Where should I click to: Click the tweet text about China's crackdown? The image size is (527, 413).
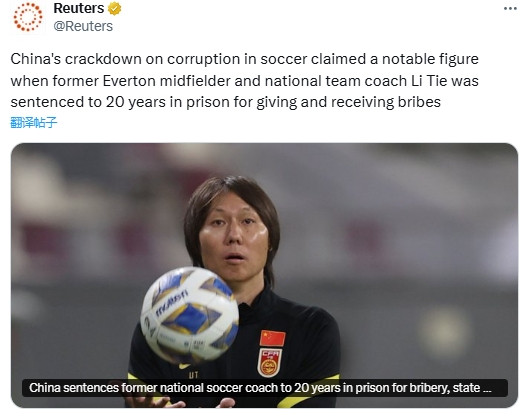(245, 80)
